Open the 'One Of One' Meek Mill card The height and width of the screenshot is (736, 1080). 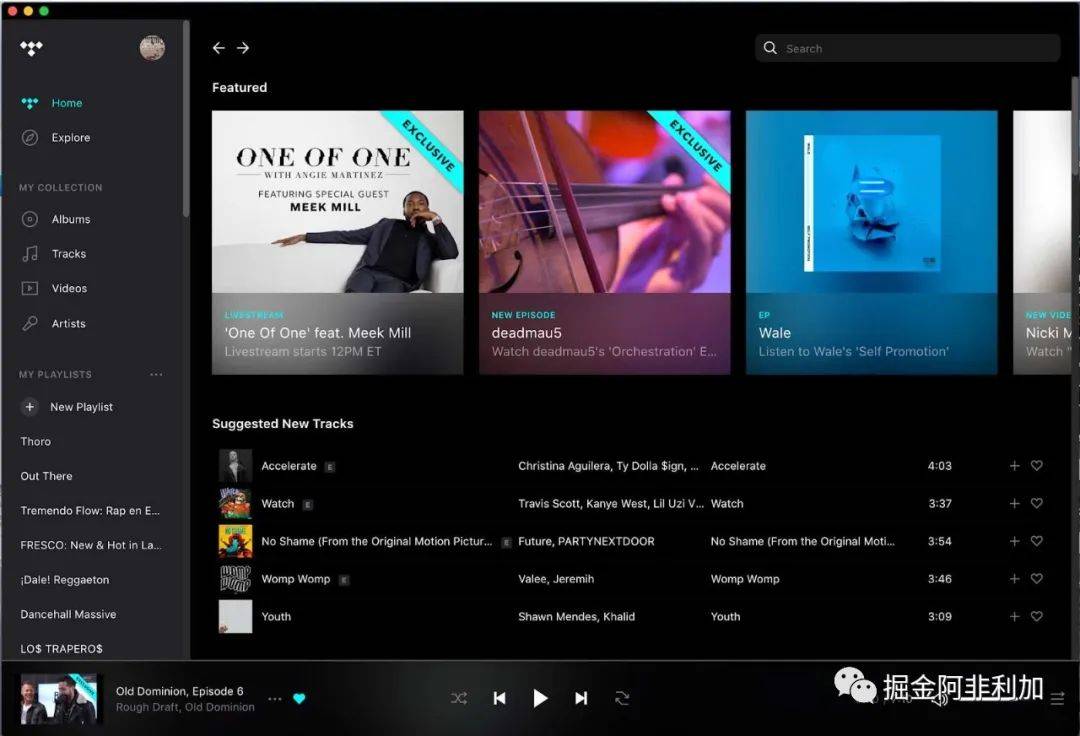338,242
